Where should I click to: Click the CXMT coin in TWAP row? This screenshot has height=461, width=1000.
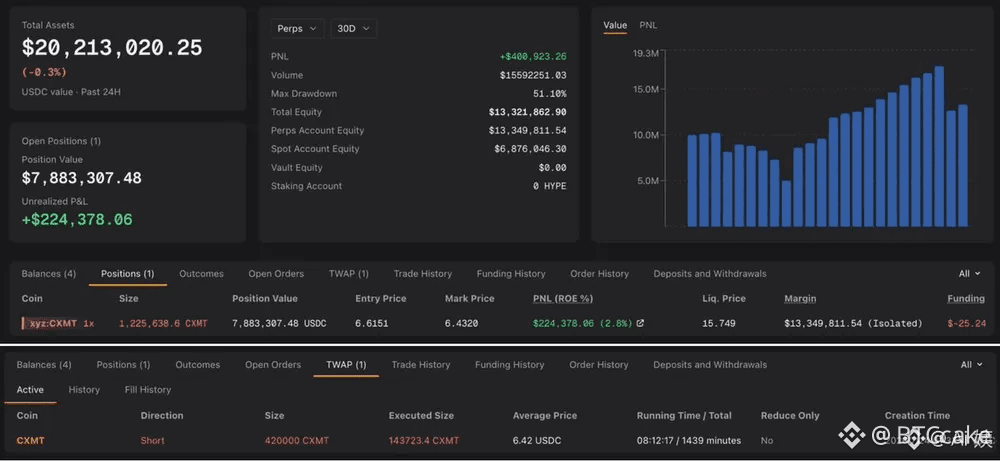pos(31,441)
